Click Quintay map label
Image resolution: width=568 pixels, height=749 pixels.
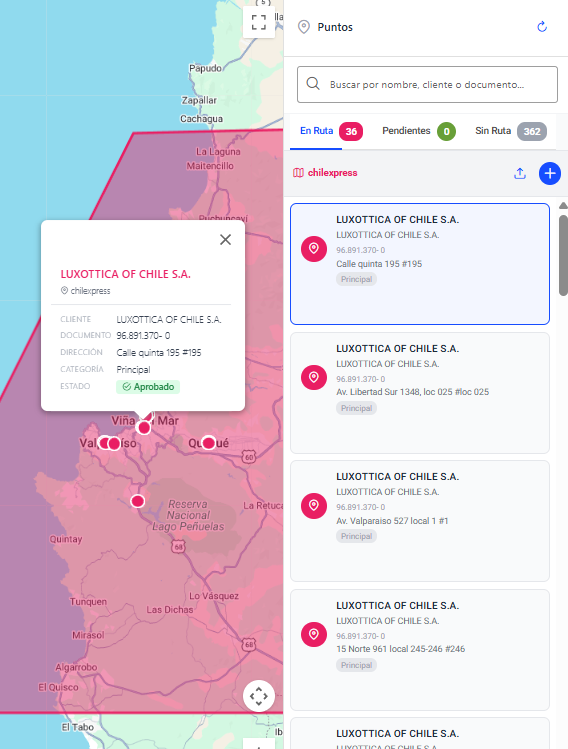66,539
